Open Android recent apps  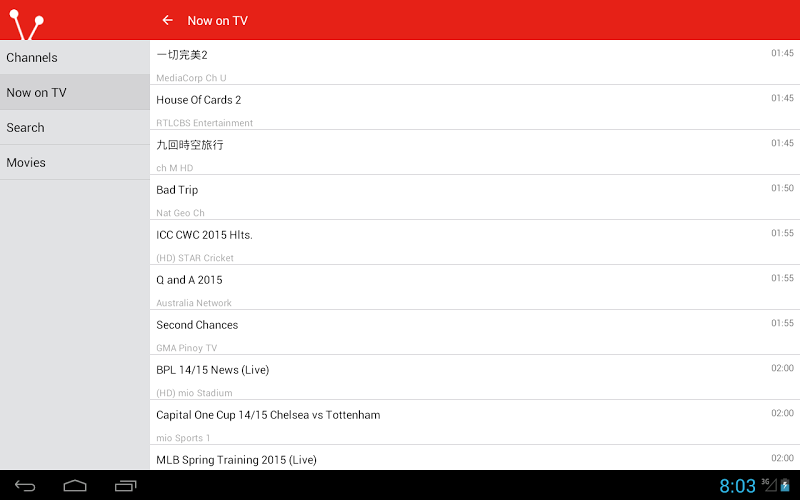click(126, 486)
